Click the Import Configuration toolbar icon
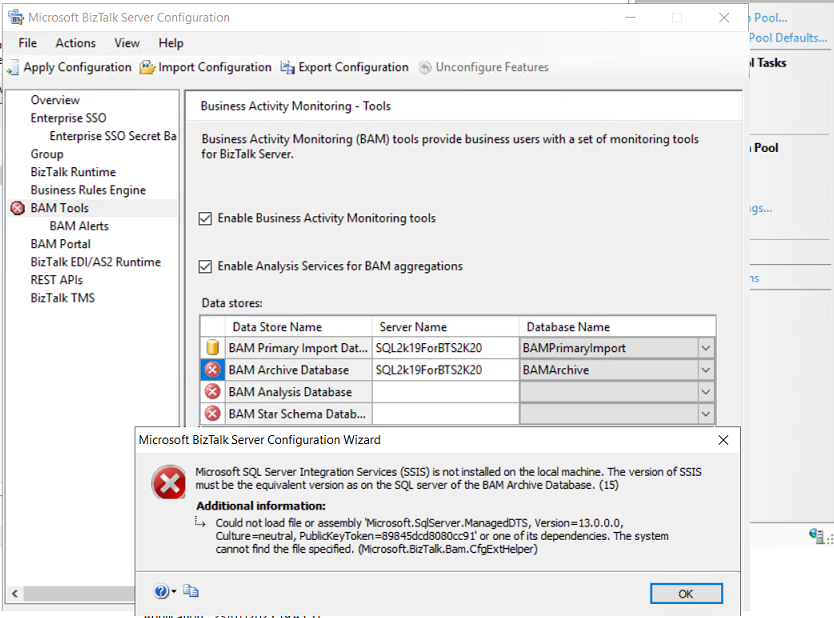Viewport: 834px width, 618px height. 146,67
